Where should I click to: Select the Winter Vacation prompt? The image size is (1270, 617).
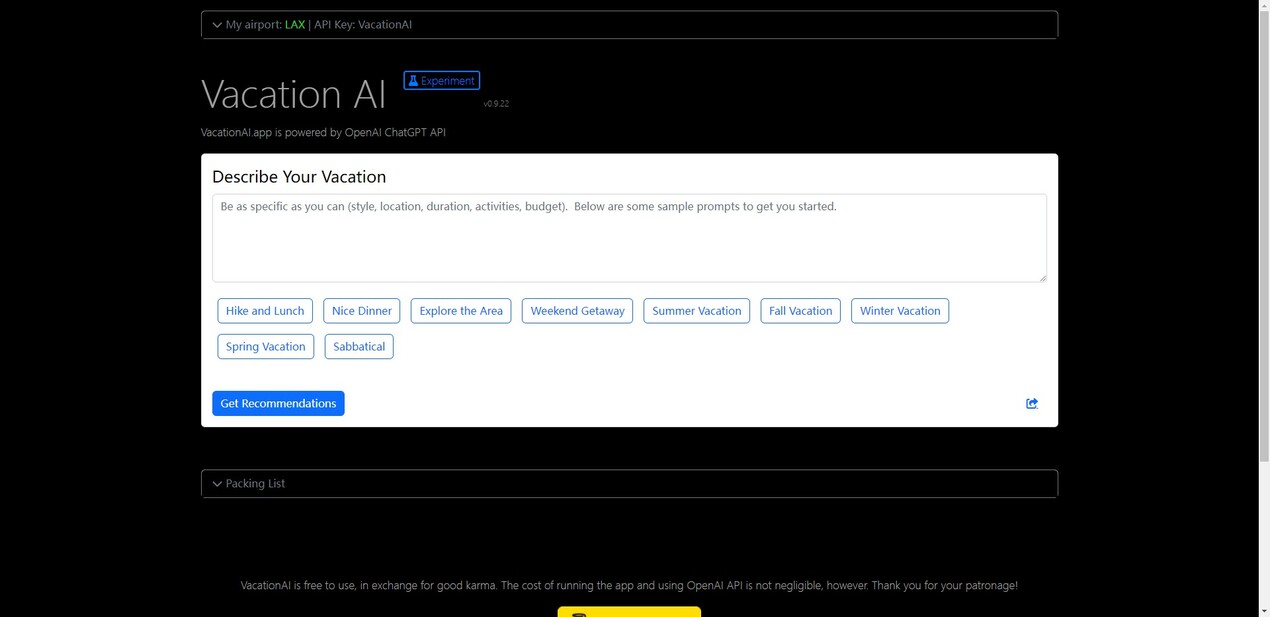pyautogui.click(x=899, y=311)
